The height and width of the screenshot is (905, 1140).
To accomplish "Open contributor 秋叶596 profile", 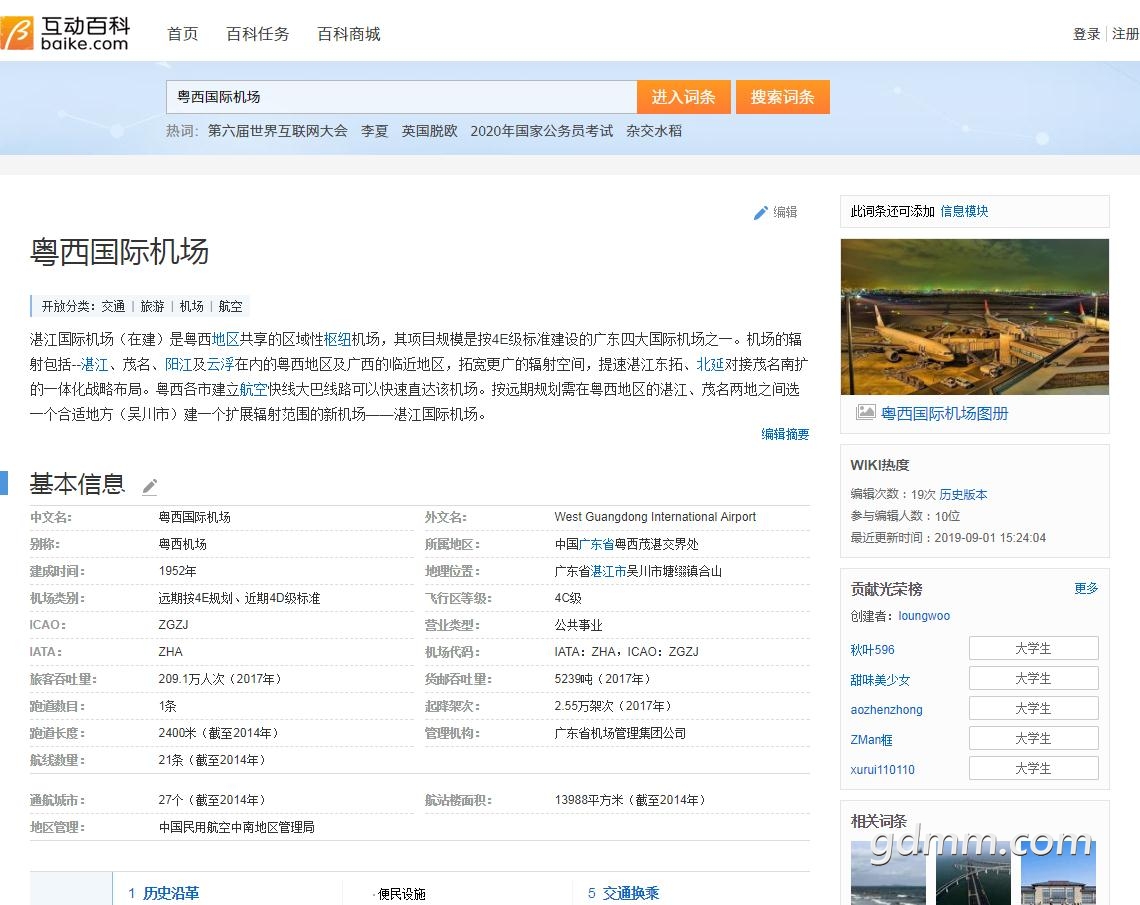I will pyautogui.click(x=872, y=649).
